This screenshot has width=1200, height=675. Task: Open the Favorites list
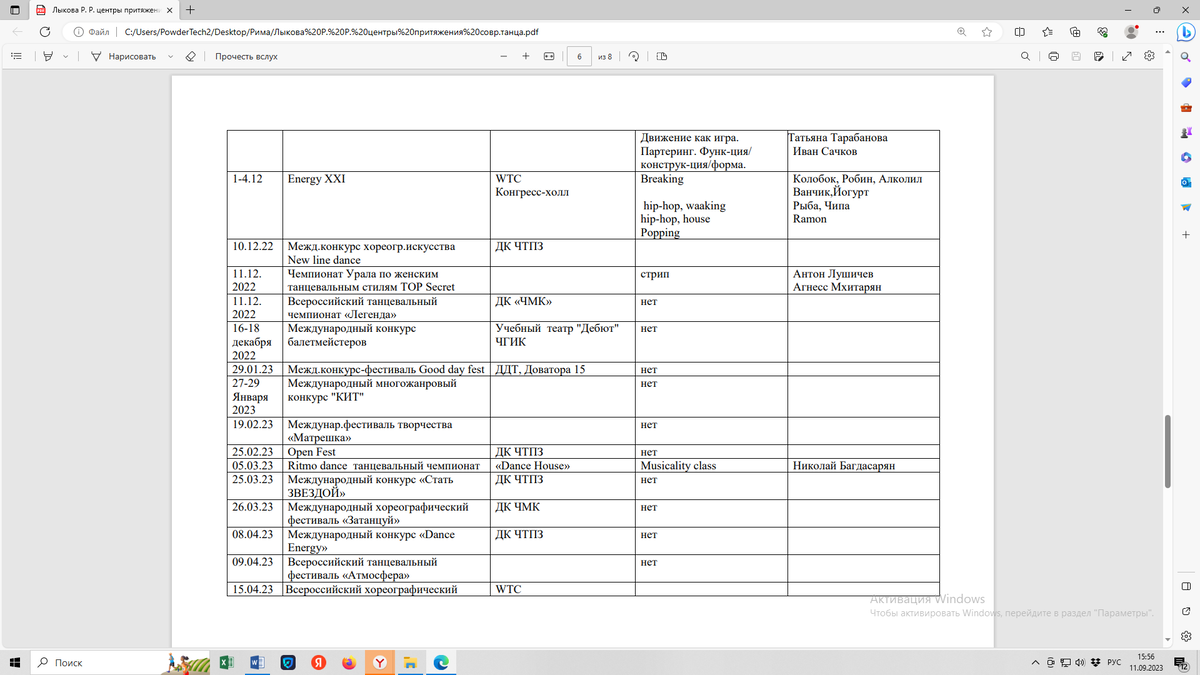coord(1047,31)
